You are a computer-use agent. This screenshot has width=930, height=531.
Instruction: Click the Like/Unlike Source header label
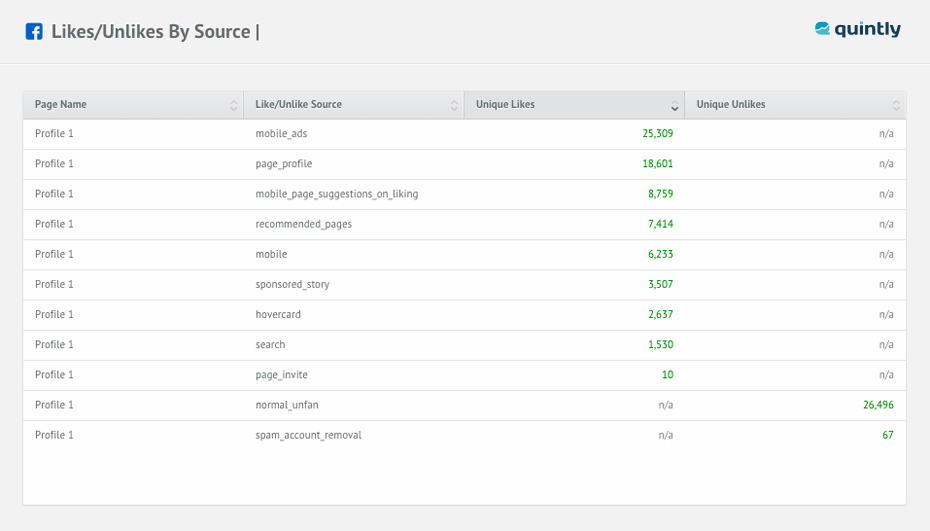[298, 104]
